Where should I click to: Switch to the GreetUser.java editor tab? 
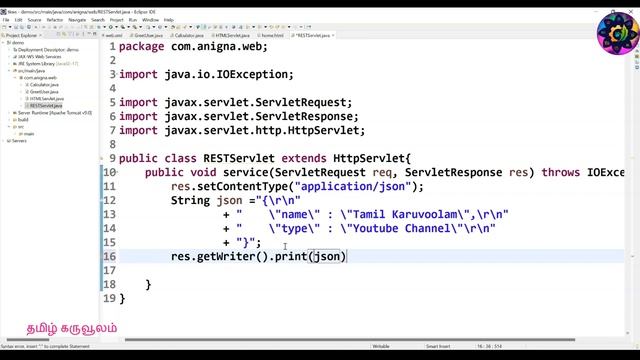pyautogui.click(x=148, y=36)
